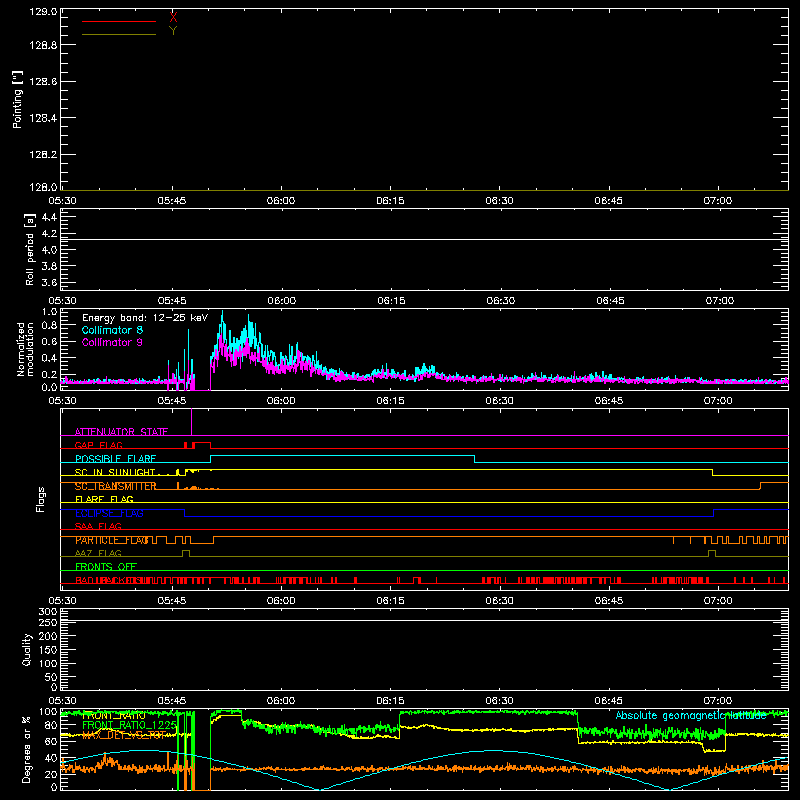Click the magenta attenuator state spike in Flags

pyautogui.click(x=191, y=421)
